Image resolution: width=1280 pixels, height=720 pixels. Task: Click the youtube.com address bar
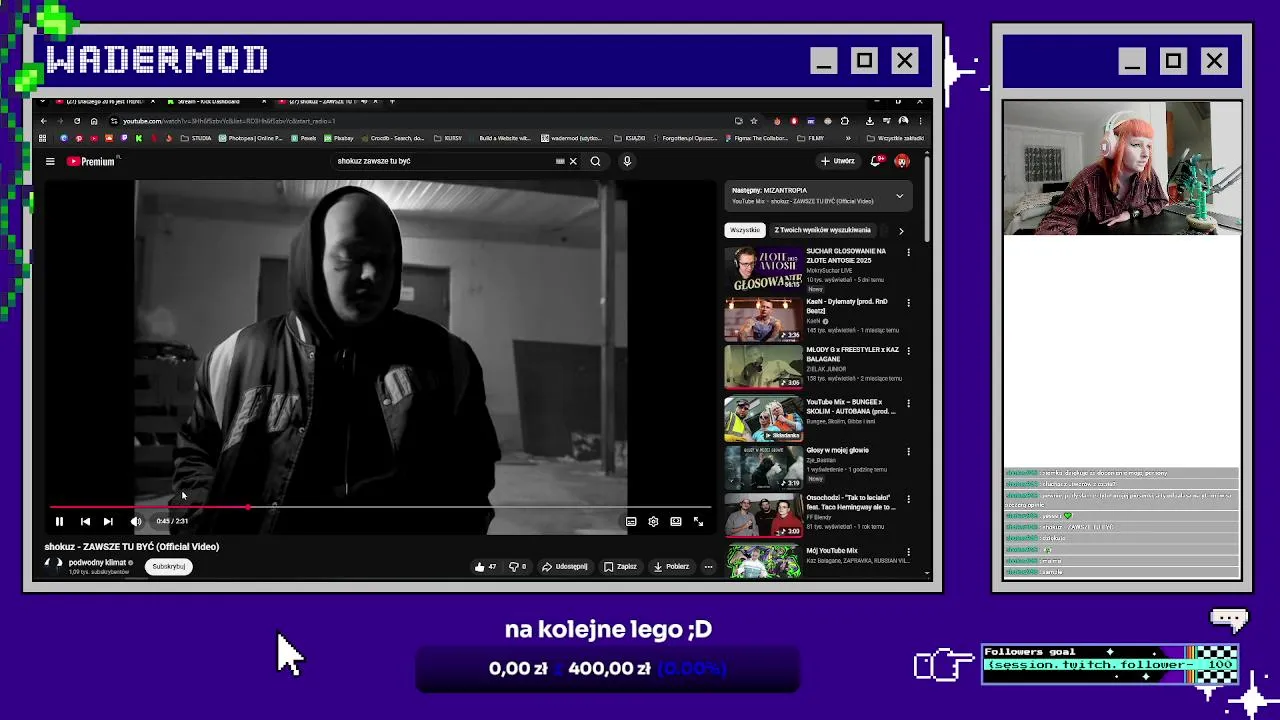(420, 121)
